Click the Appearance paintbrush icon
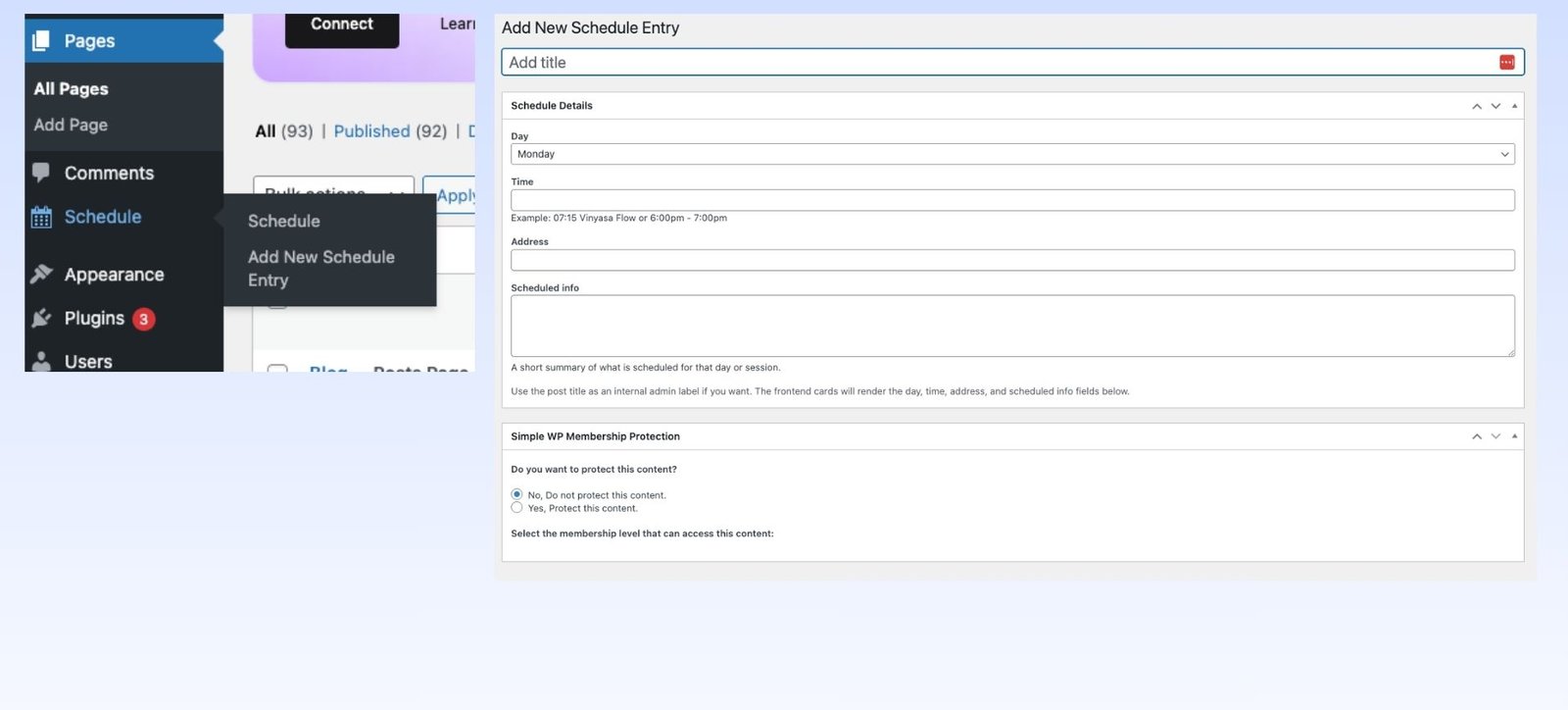Screen dimensions: 1568x710 tap(41, 275)
